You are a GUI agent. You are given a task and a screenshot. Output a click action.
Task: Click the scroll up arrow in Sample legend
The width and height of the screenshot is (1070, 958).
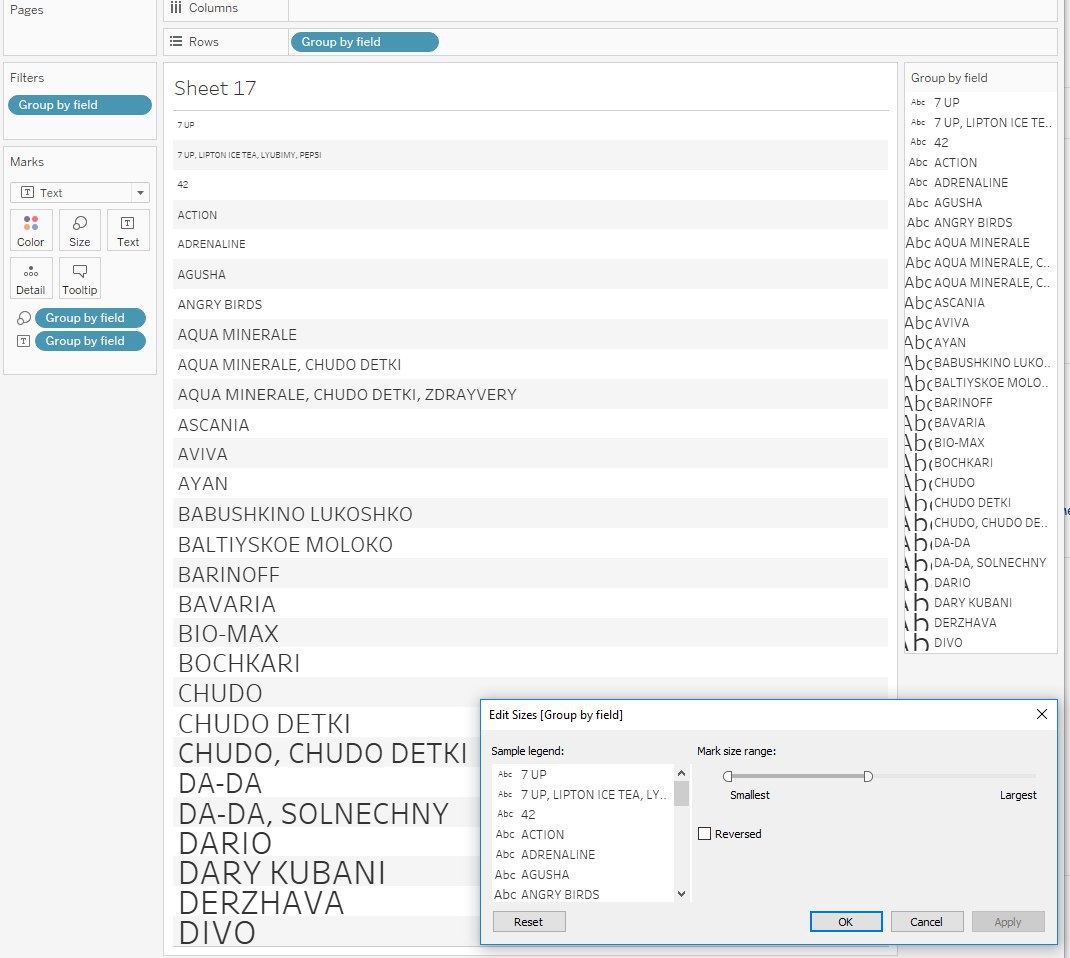[x=681, y=773]
